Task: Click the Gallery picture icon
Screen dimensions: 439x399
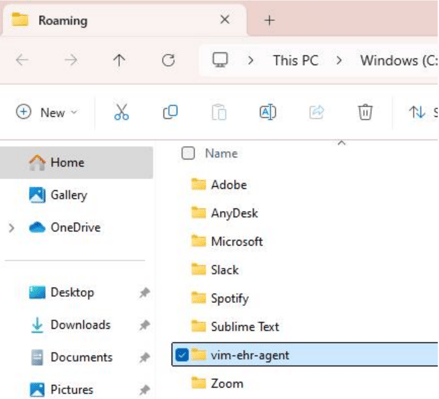Action: (x=37, y=195)
